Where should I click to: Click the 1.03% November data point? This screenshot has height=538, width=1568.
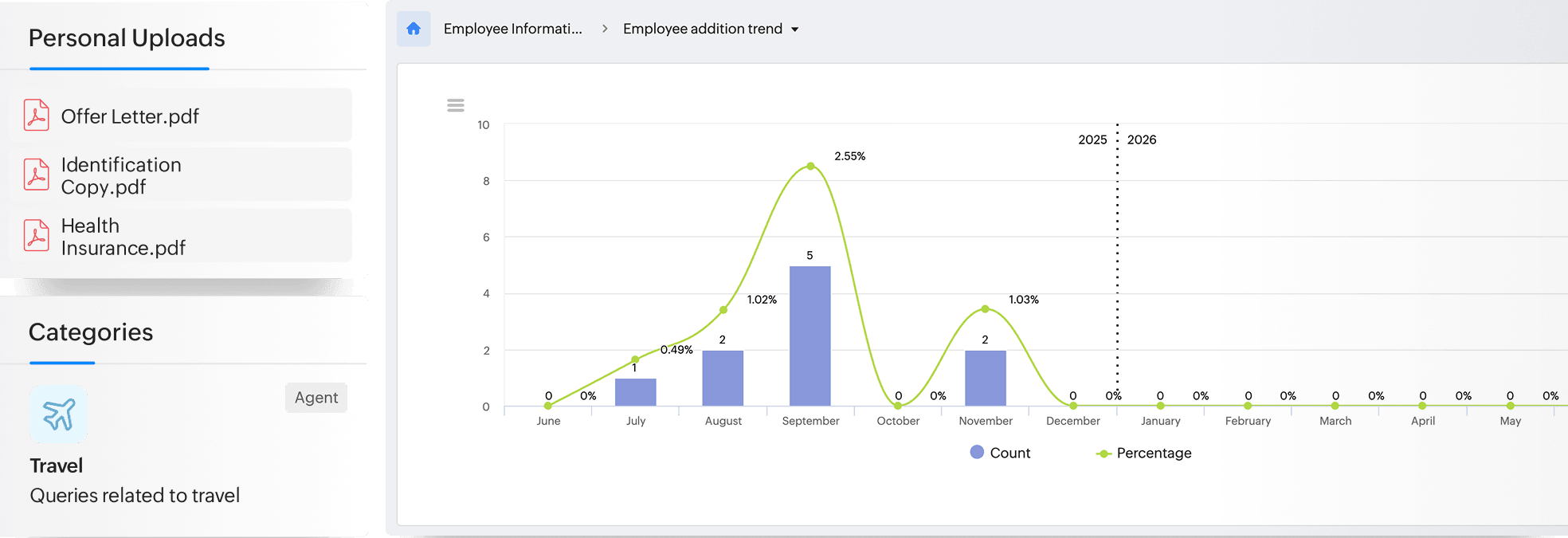986,308
